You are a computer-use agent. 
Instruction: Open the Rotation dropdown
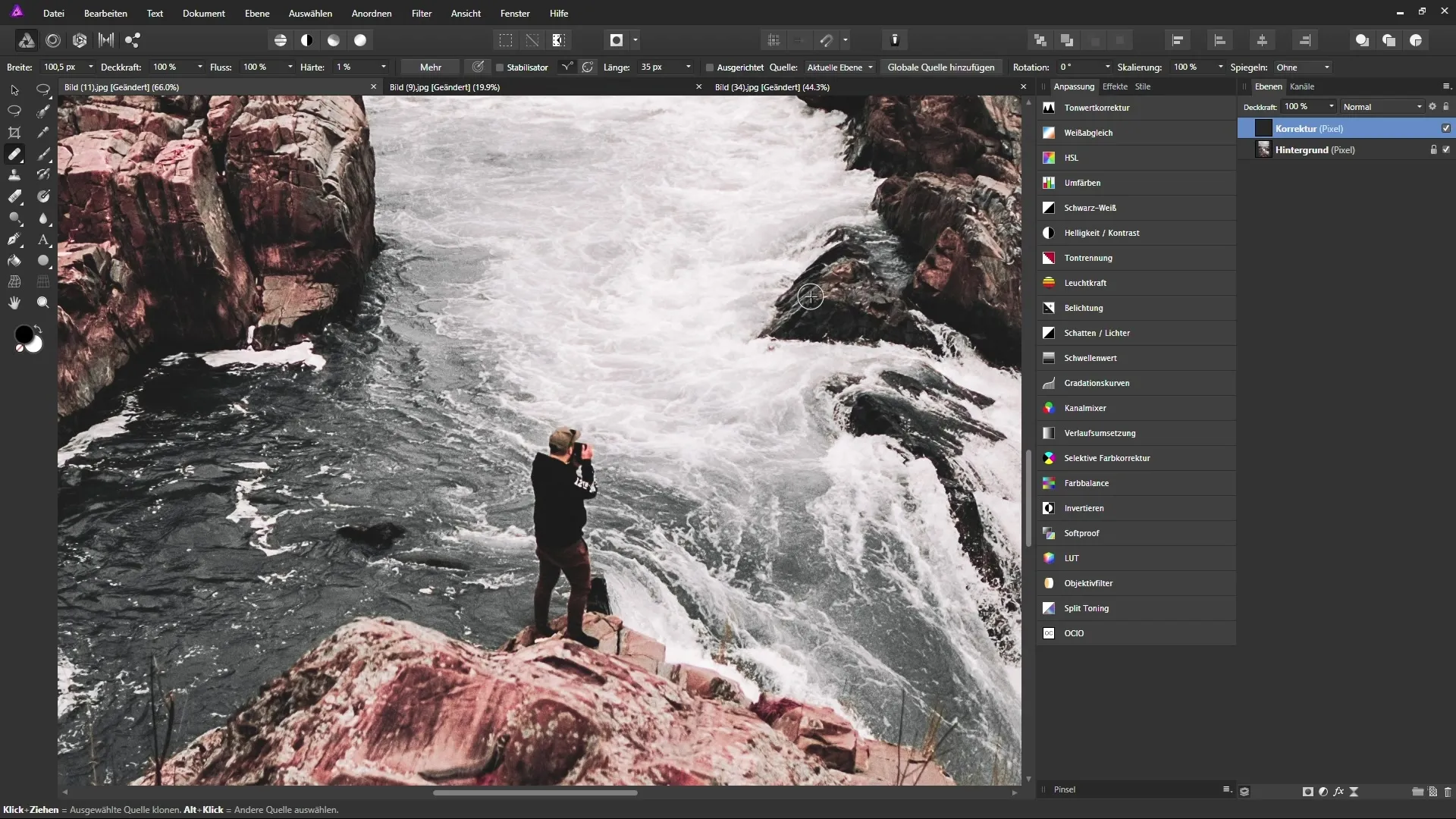(1107, 67)
